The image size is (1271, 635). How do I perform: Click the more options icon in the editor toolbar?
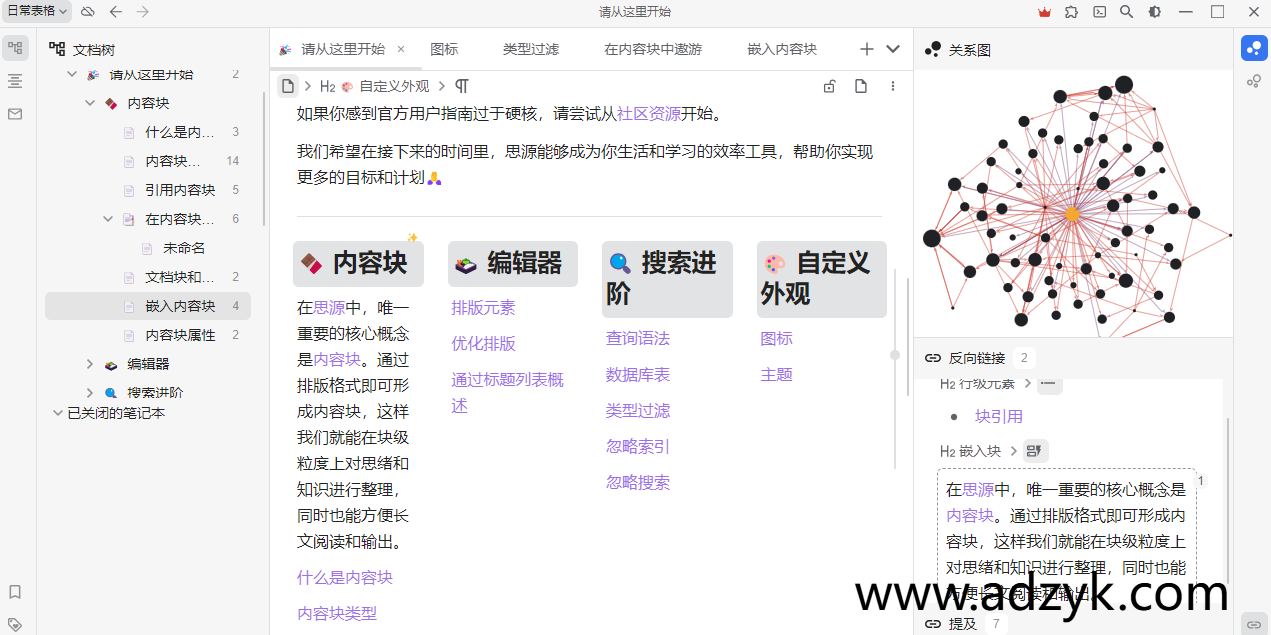point(893,86)
